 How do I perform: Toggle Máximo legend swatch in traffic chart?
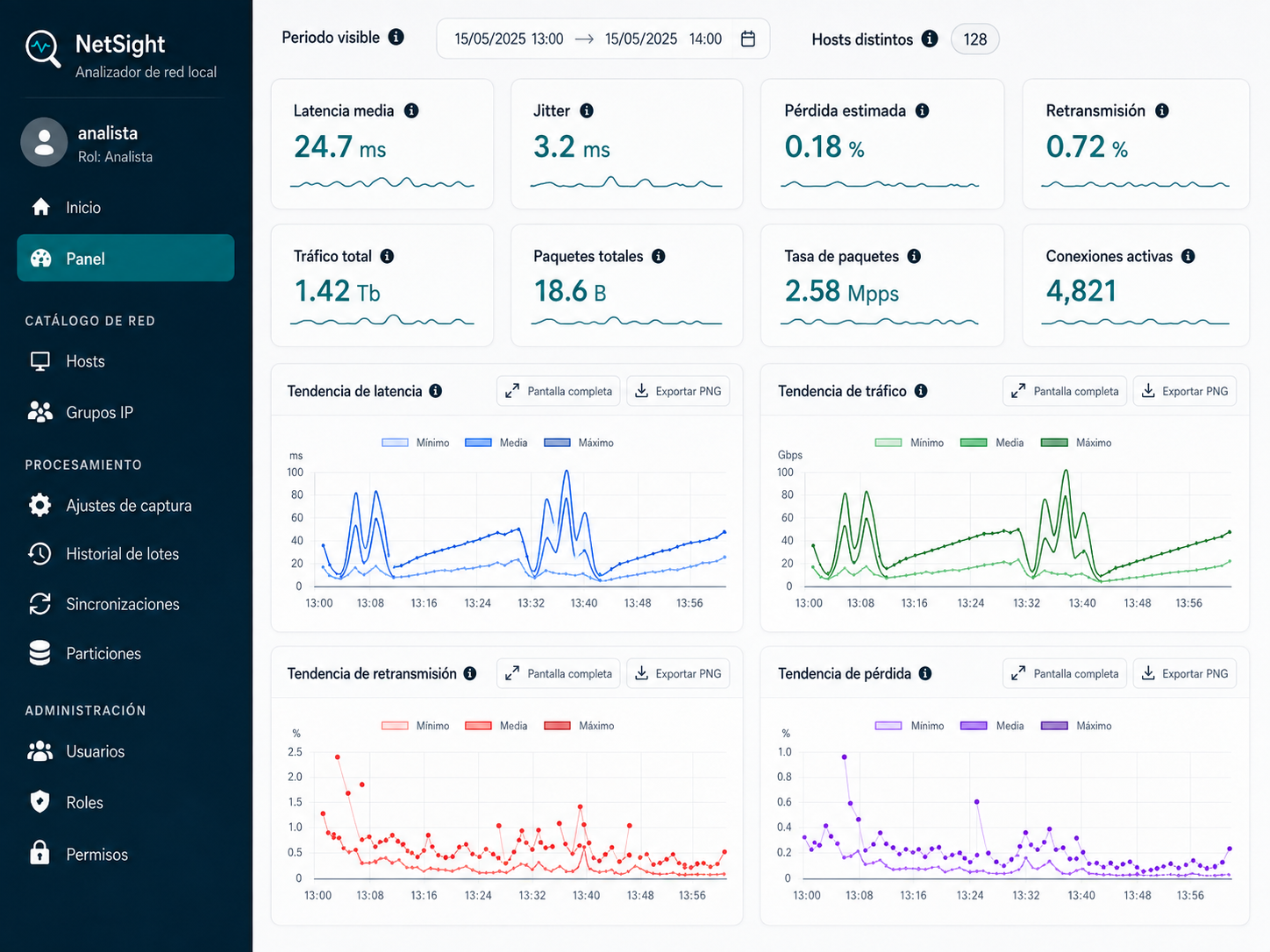point(1054,443)
